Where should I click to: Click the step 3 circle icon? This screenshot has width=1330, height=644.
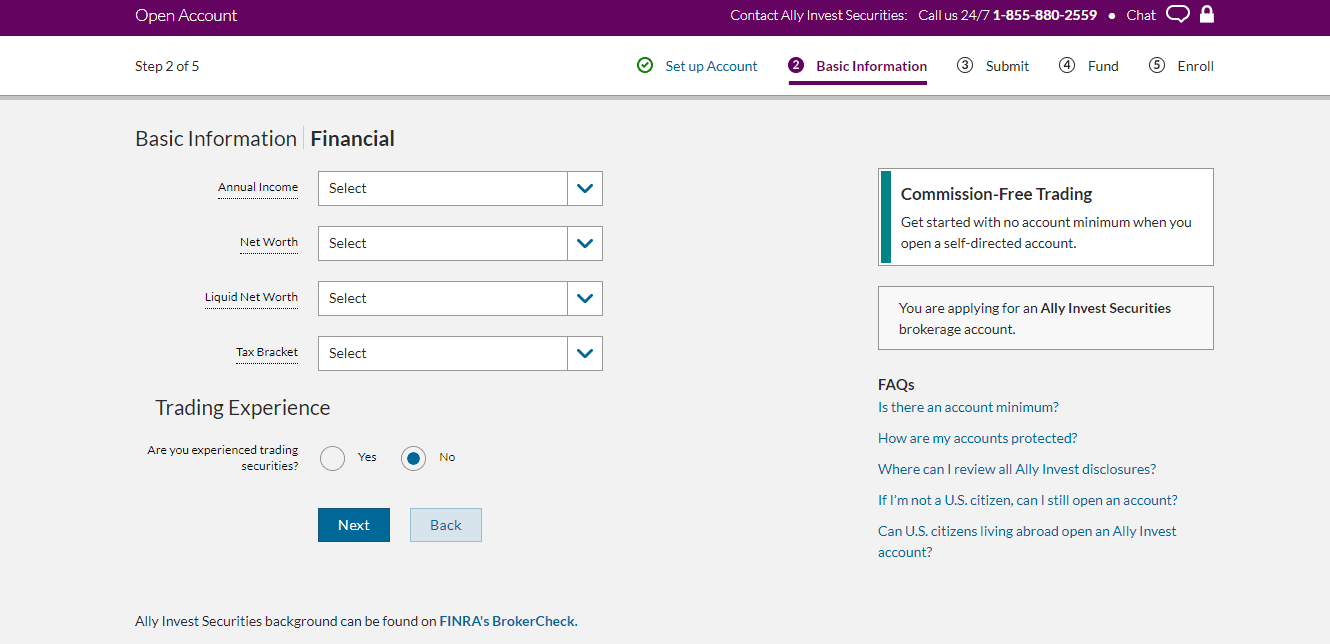click(x=965, y=66)
